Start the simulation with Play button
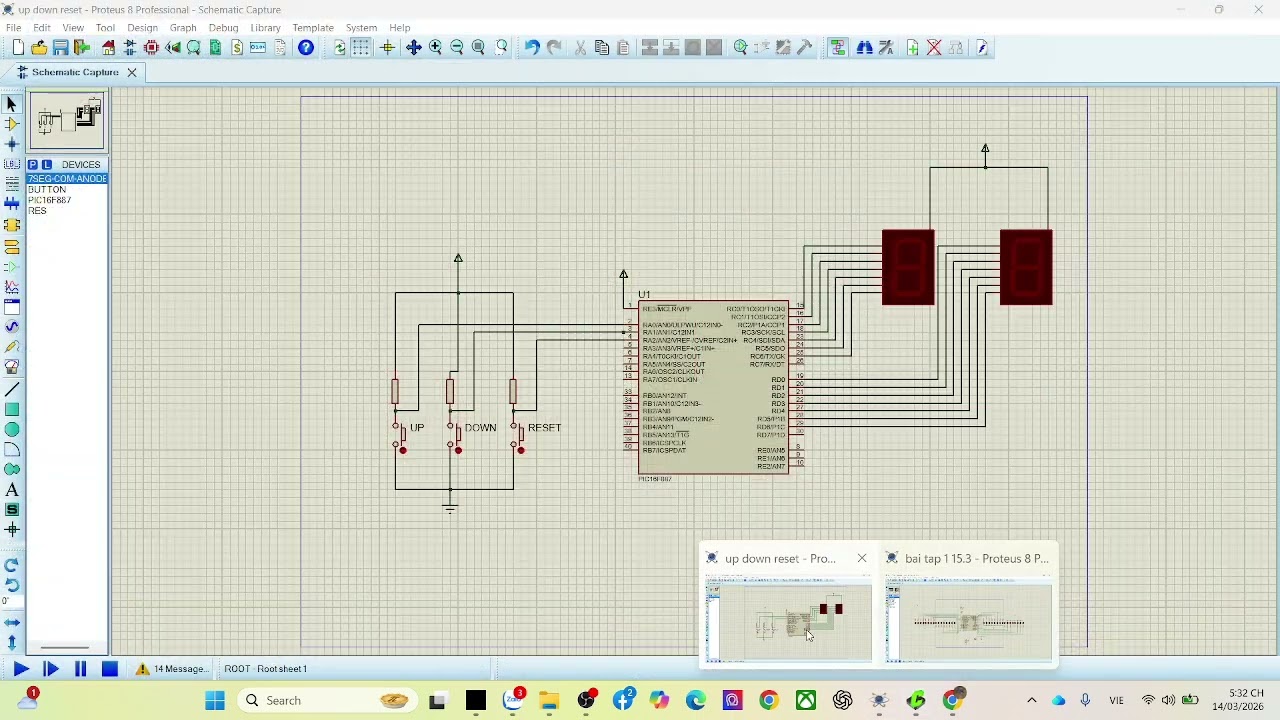 tap(20, 669)
